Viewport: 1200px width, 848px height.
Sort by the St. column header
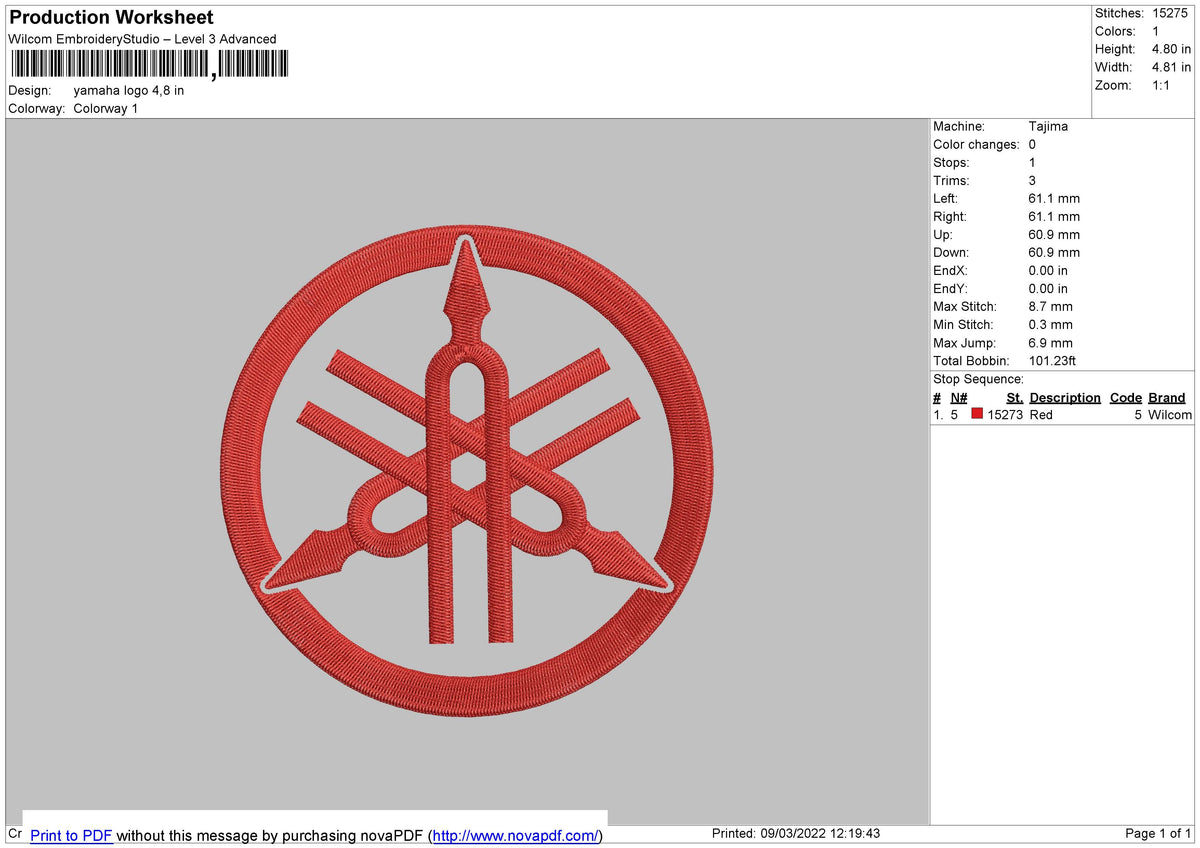[x=1014, y=397]
